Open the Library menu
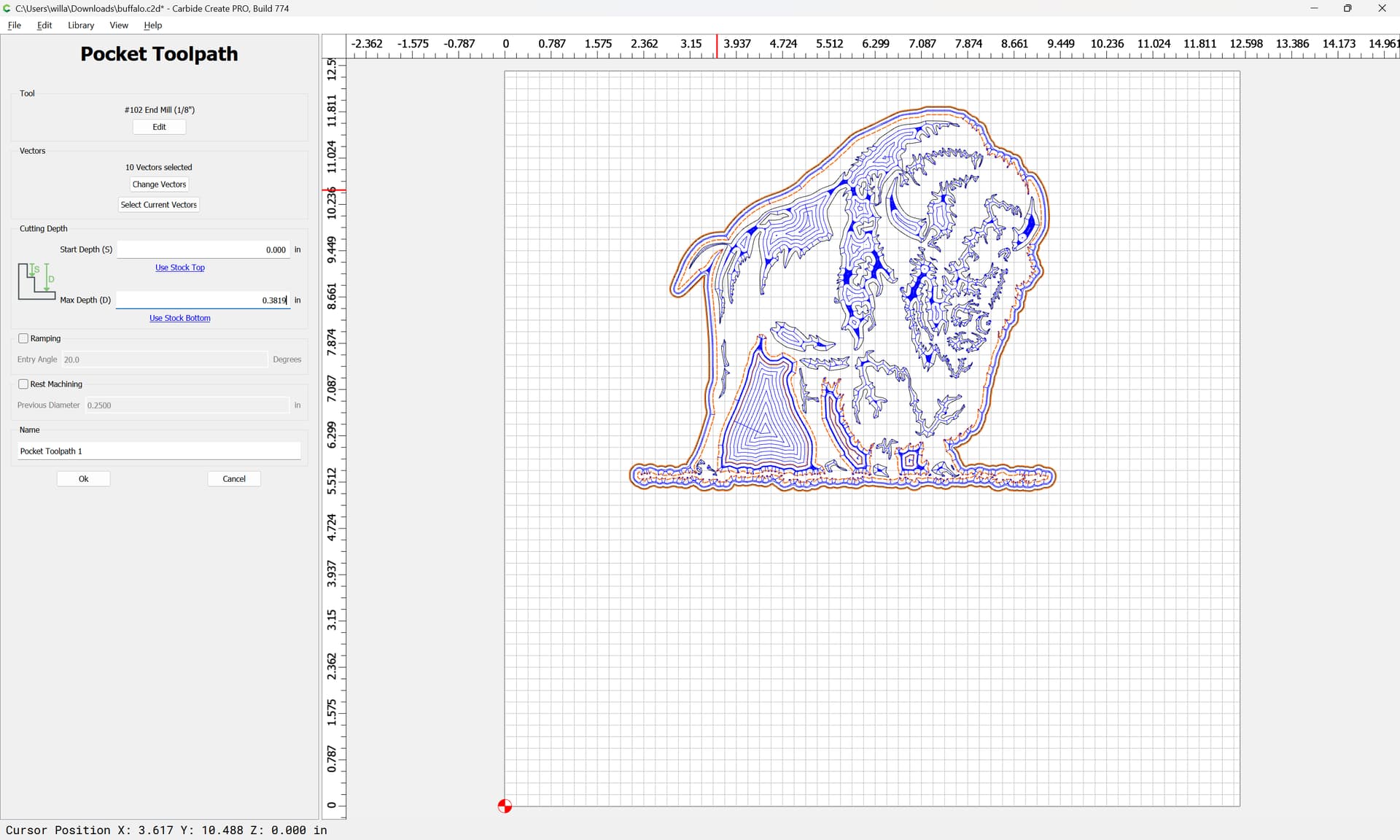The height and width of the screenshot is (840, 1400). (x=81, y=25)
